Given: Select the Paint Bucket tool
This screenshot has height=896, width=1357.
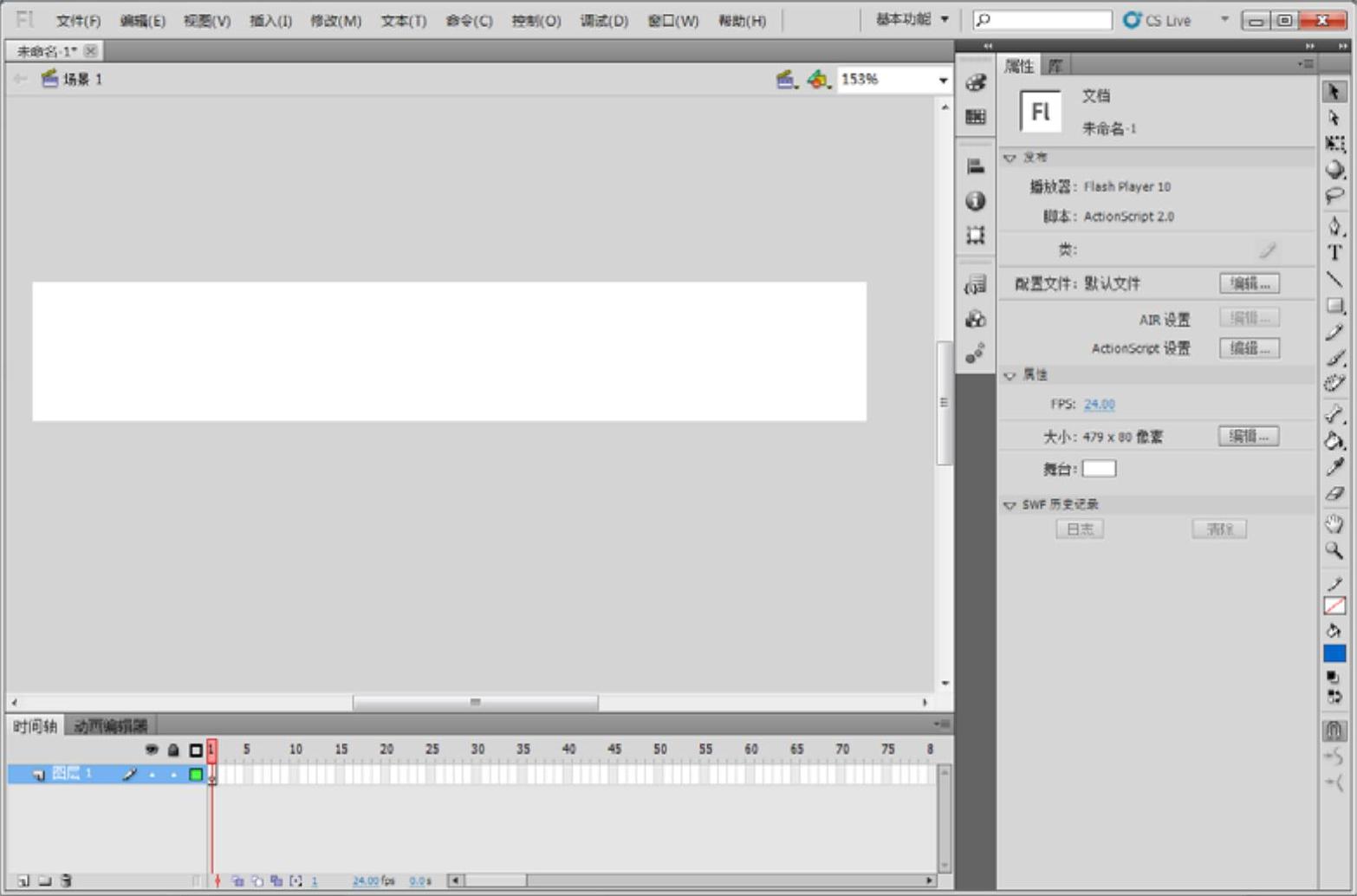Looking at the screenshot, I should pos(1334,440).
